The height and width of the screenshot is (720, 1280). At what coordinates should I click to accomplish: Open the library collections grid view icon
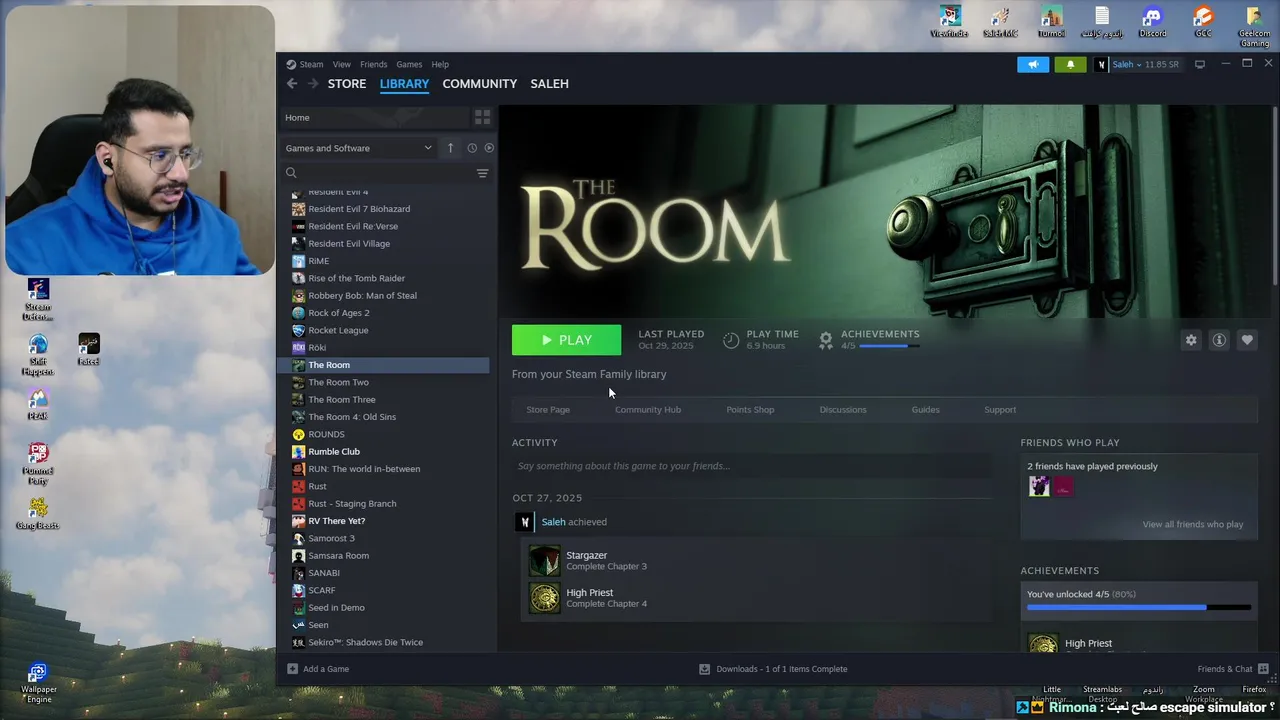(x=482, y=117)
